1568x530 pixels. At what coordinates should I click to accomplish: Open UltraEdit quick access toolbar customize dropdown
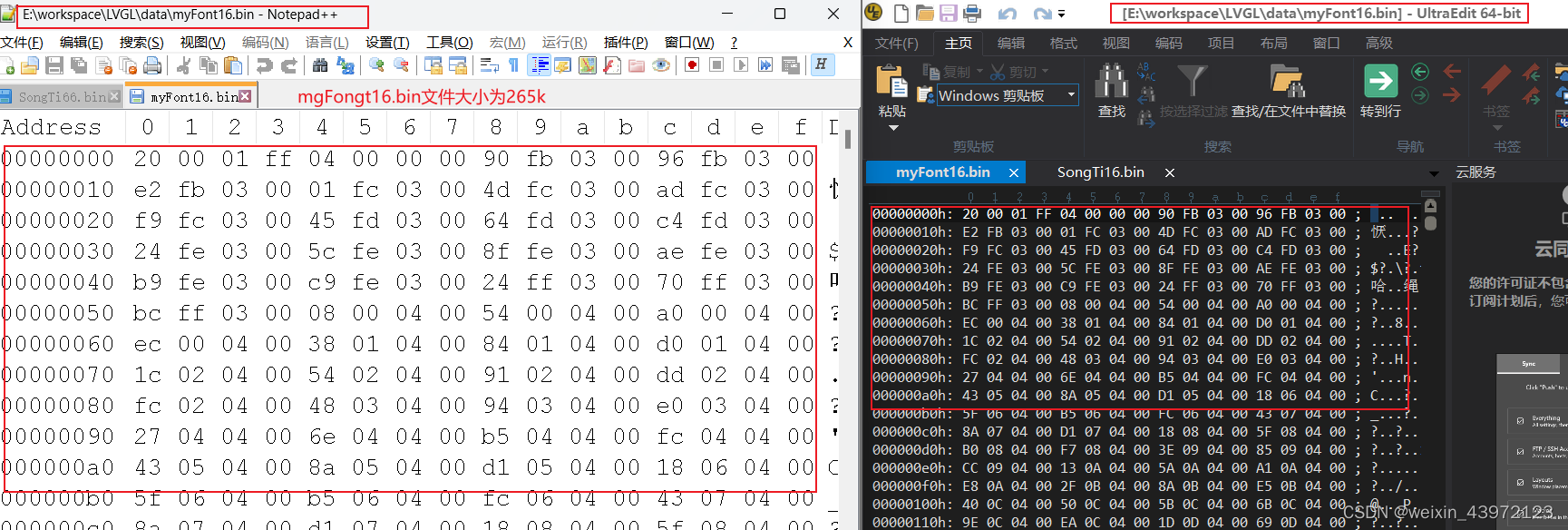pyautogui.click(x=1061, y=14)
